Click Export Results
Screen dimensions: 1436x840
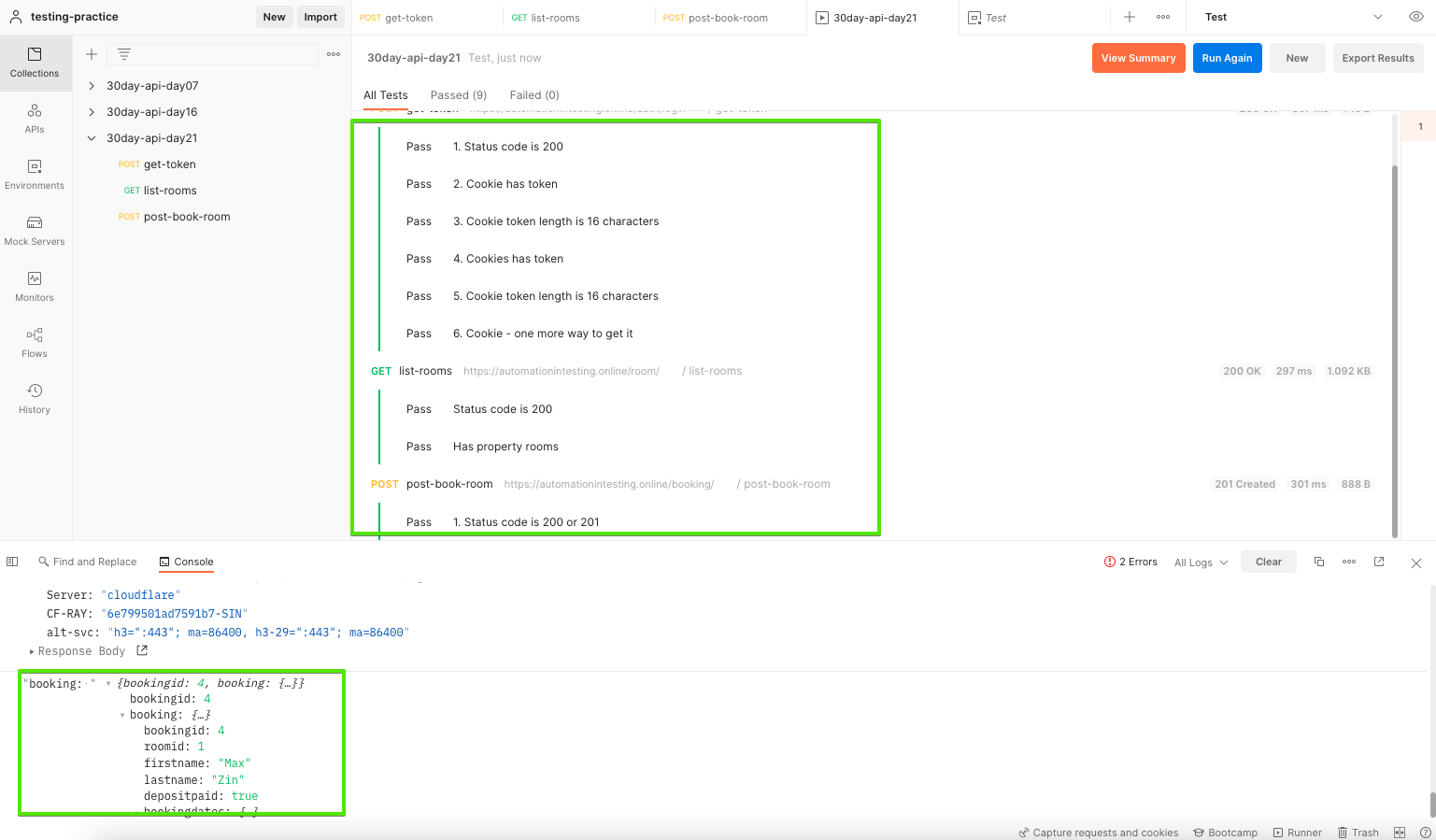click(x=1378, y=58)
